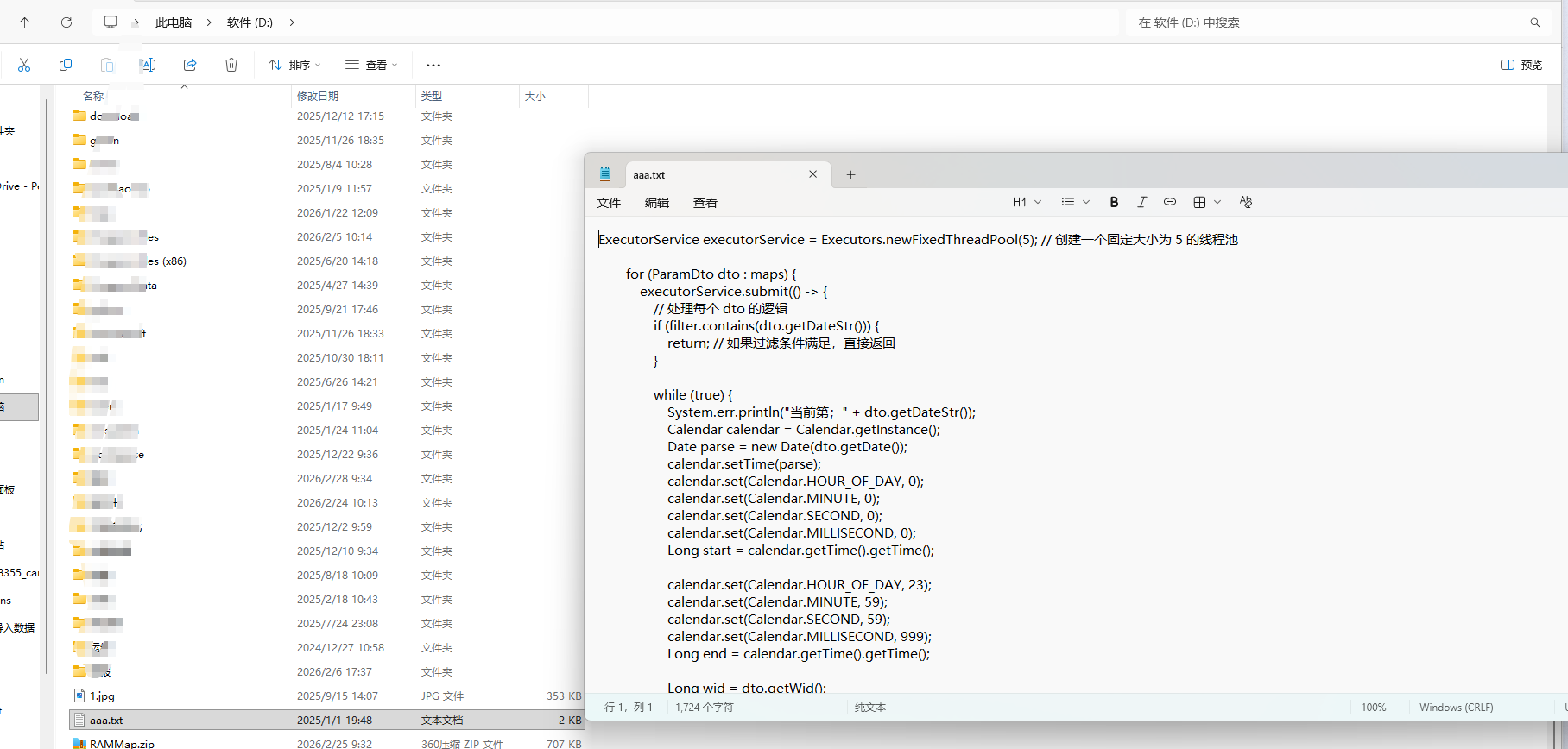
Task: Open the 排序 sort dropdown
Action: 294,65
